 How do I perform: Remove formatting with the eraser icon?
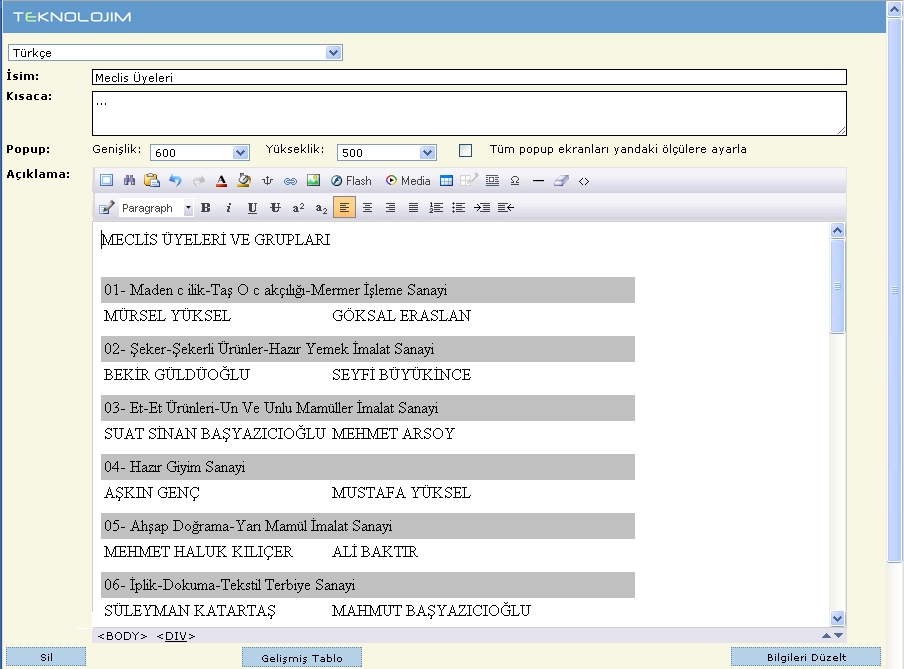pos(561,181)
